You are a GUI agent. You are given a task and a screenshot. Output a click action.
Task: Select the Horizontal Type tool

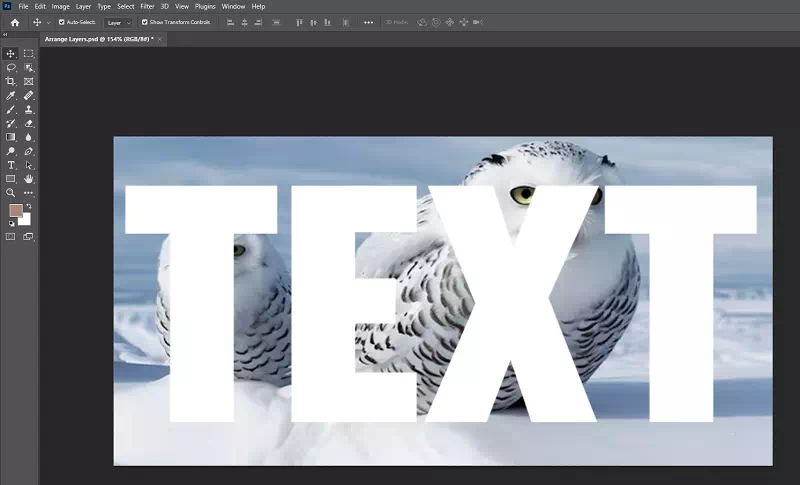pos(10,165)
